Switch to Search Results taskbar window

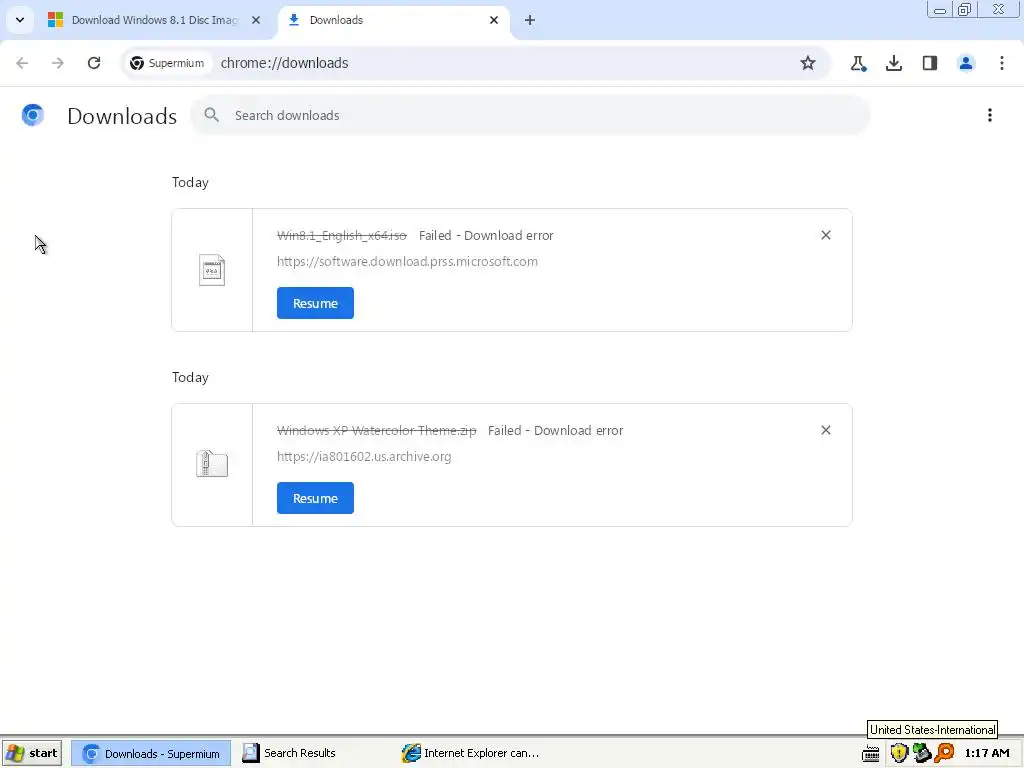pyautogui.click(x=313, y=753)
